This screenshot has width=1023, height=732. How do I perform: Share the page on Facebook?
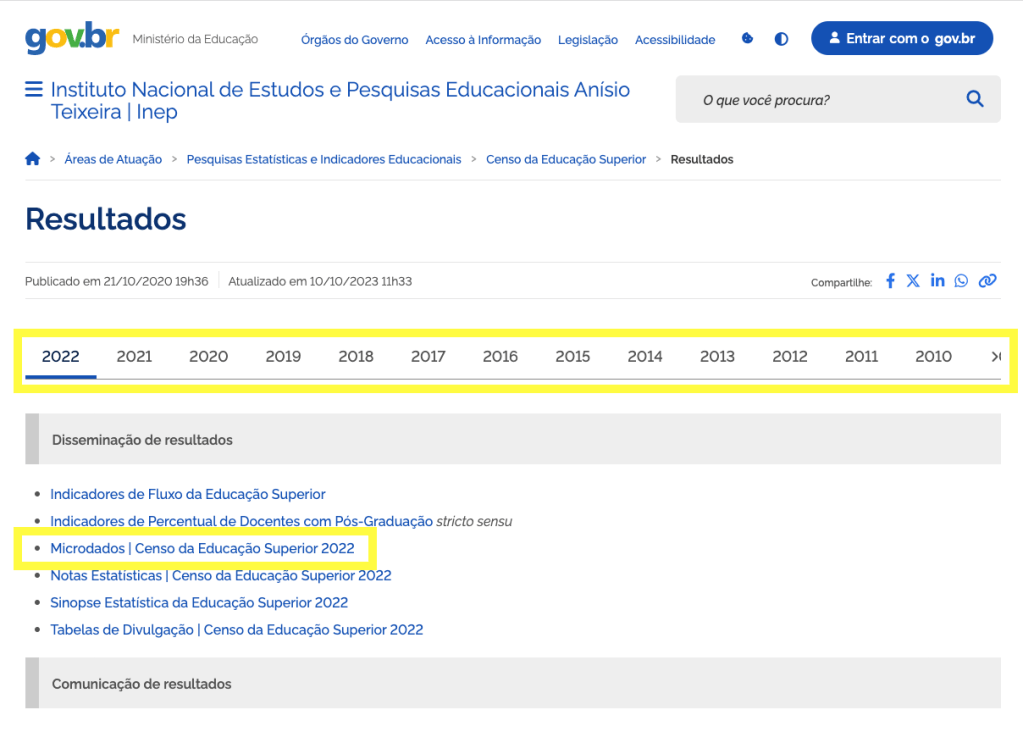coord(890,281)
